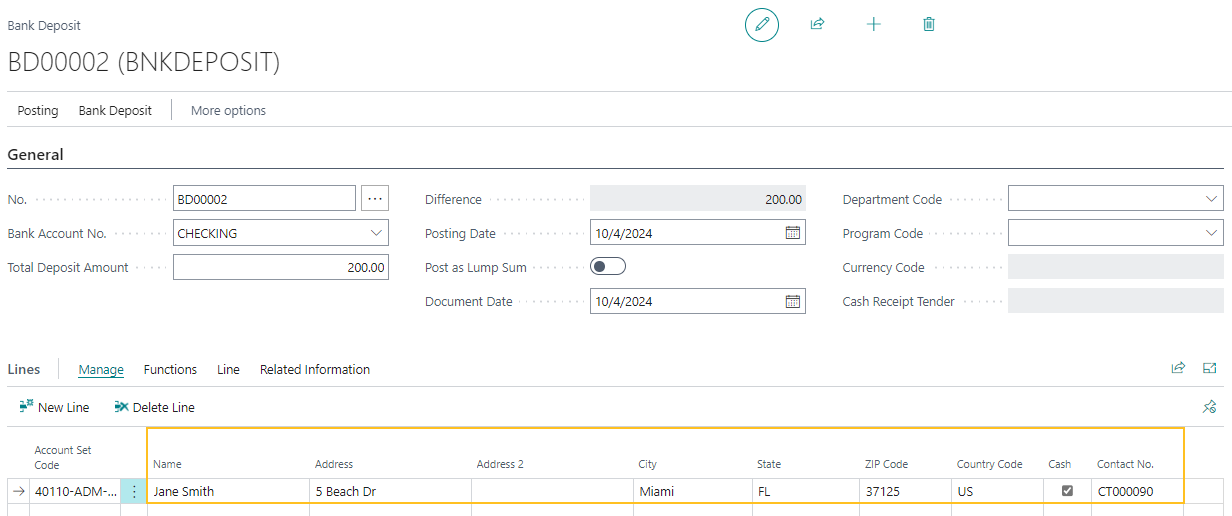Open the Department Code dropdown
The width and height of the screenshot is (1232, 516).
point(1211,199)
